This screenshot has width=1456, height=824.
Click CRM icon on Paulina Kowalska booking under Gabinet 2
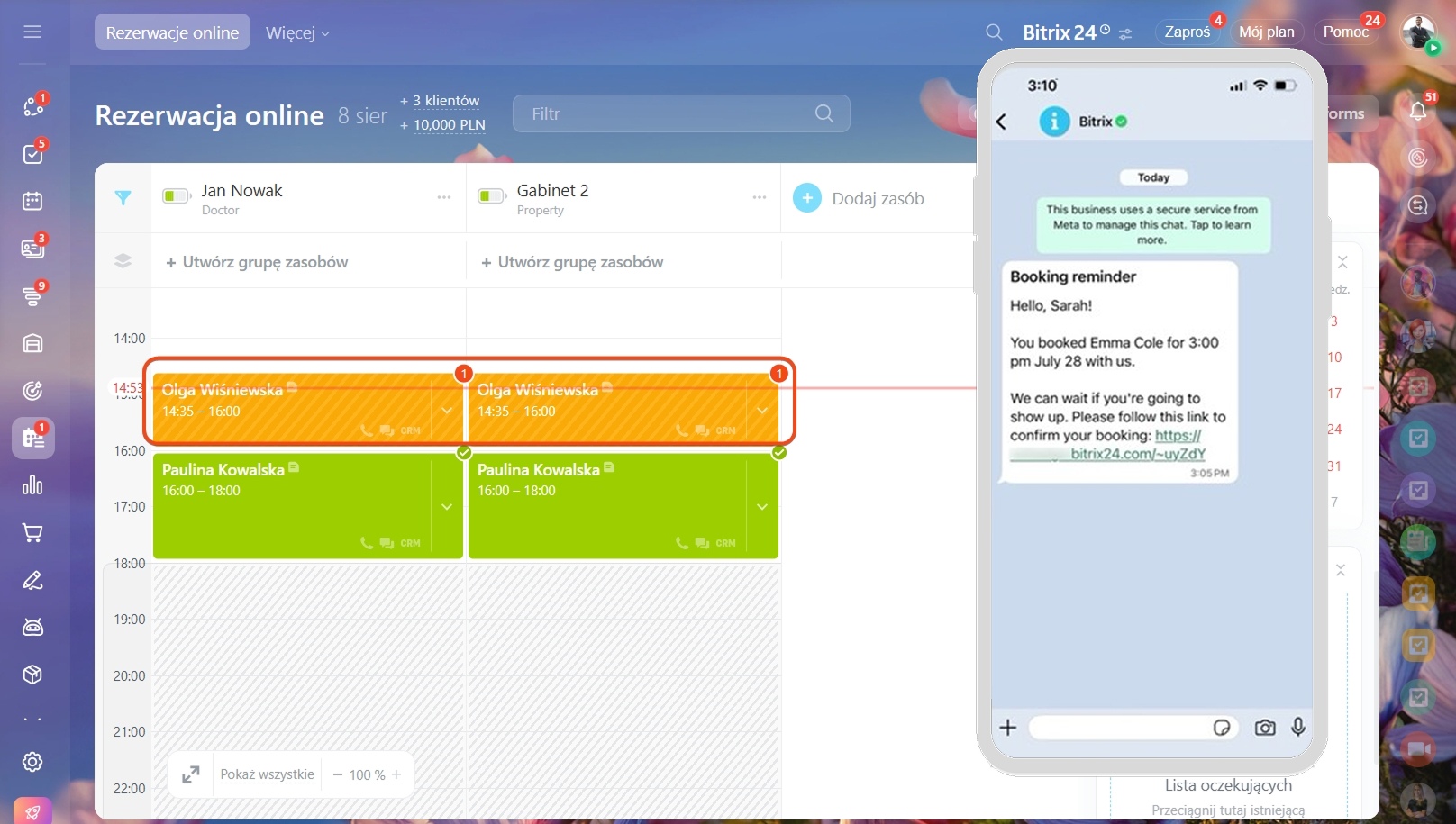725,543
